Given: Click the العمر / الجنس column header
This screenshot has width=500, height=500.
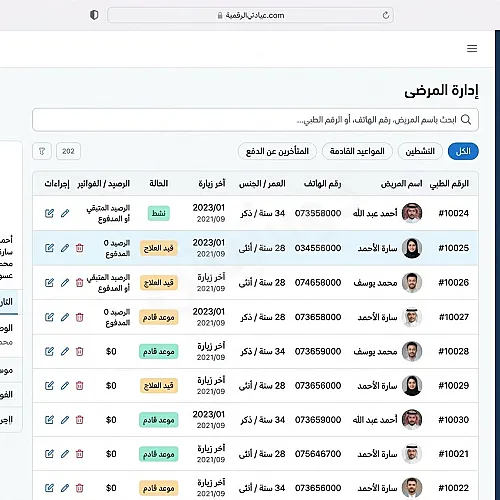Looking at the screenshot, I should [262, 184].
